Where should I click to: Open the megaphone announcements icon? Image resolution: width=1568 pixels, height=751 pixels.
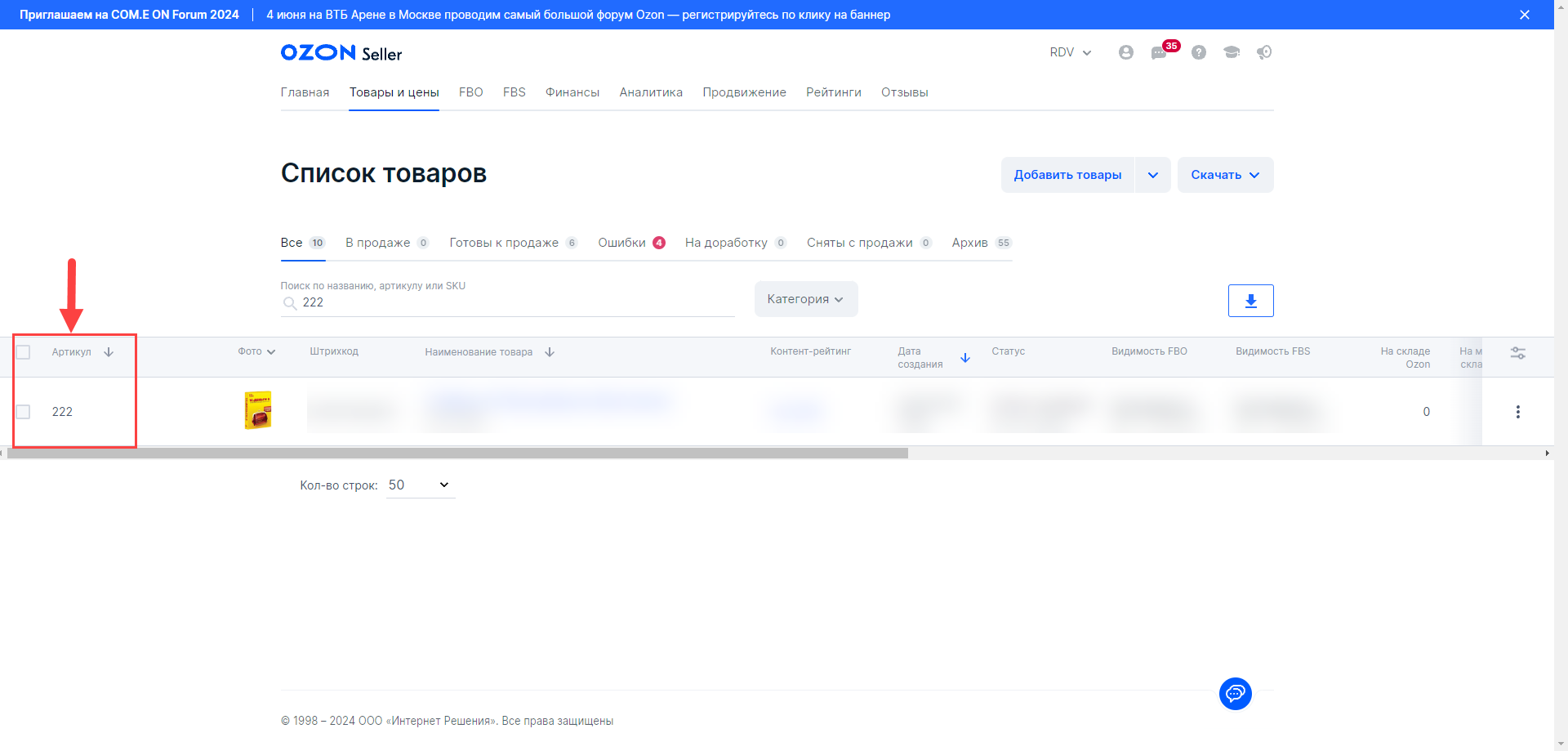coord(1264,52)
